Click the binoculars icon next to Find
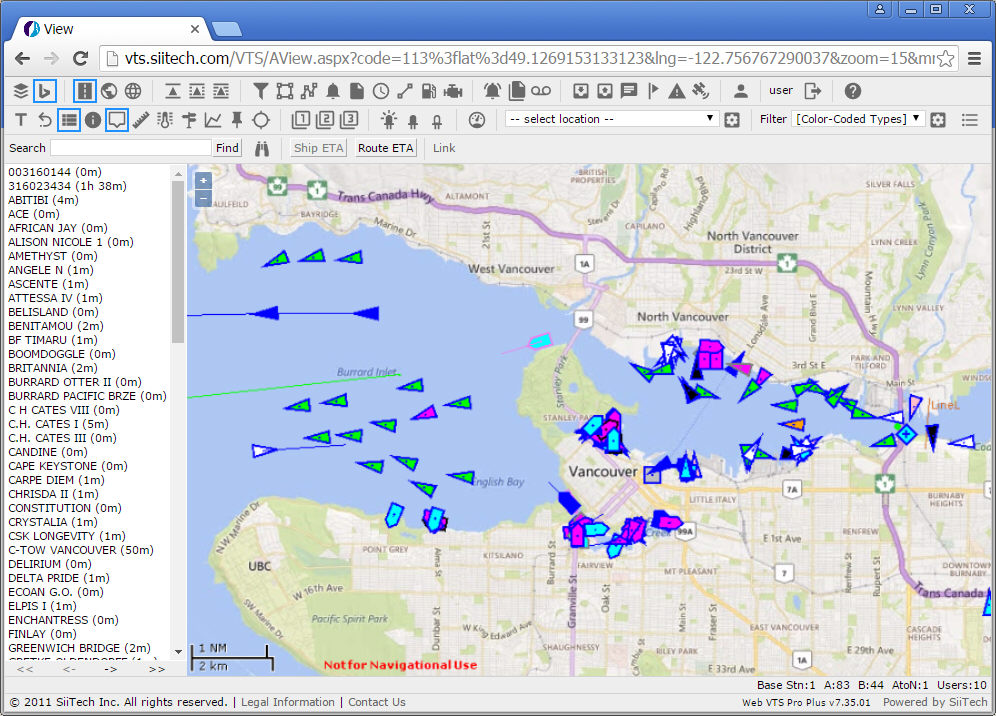 263,148
